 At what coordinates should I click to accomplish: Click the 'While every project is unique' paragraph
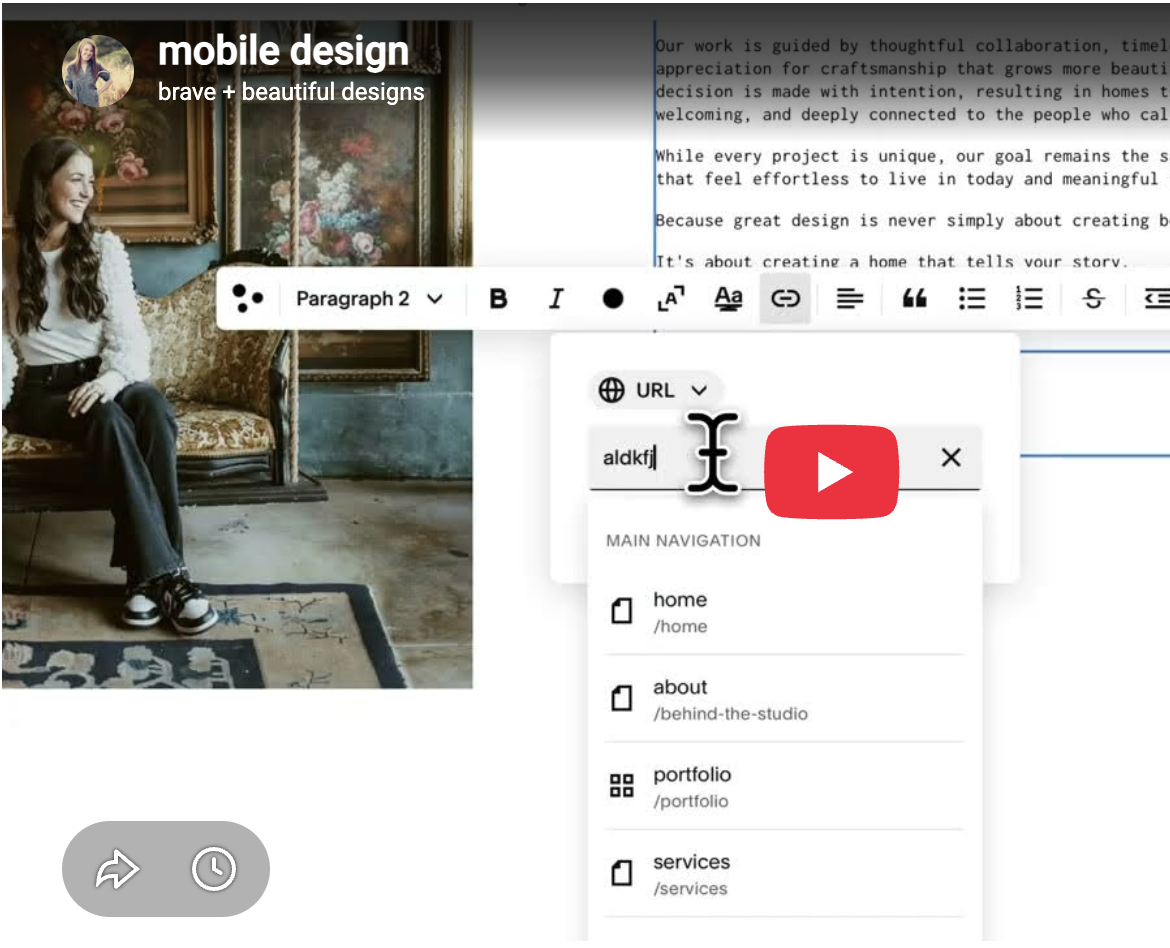click(912, 167)
